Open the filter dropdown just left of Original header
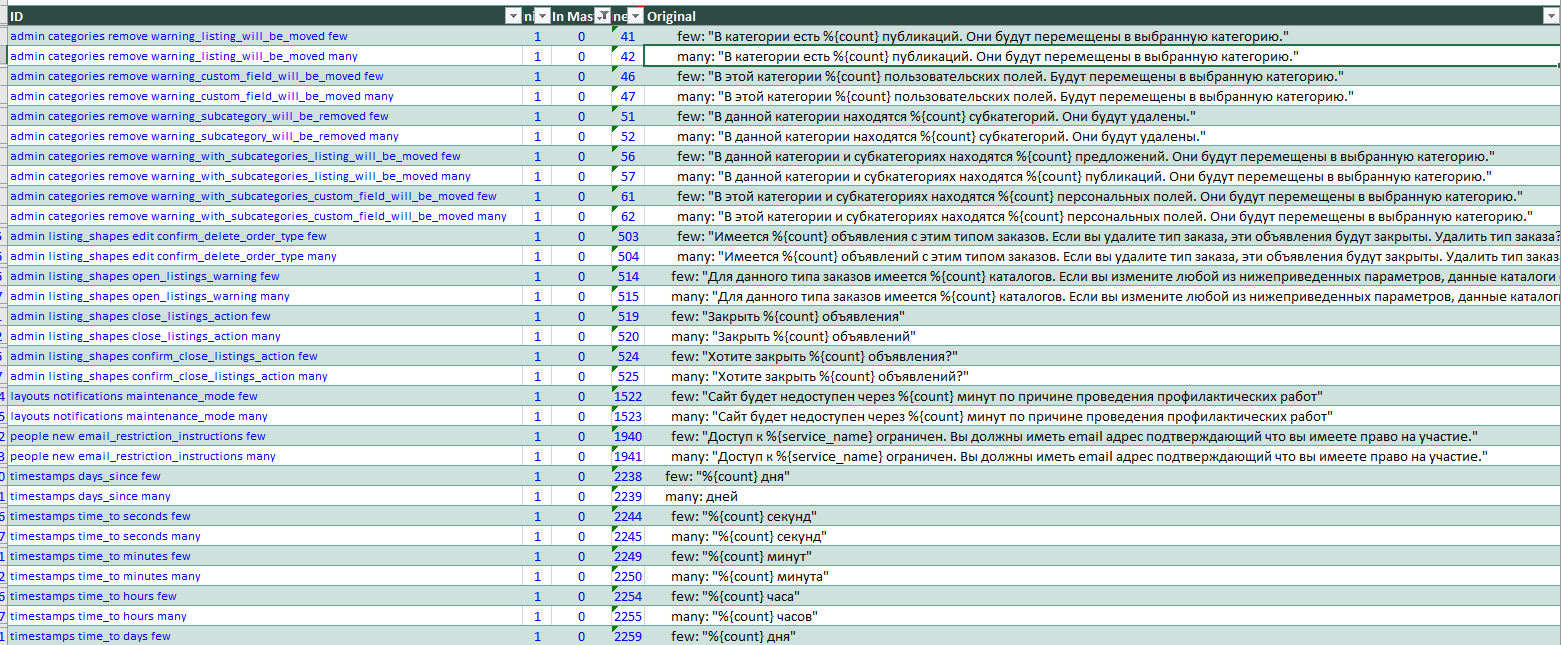This screenshot has height=645, width=1561. [636, 16]
